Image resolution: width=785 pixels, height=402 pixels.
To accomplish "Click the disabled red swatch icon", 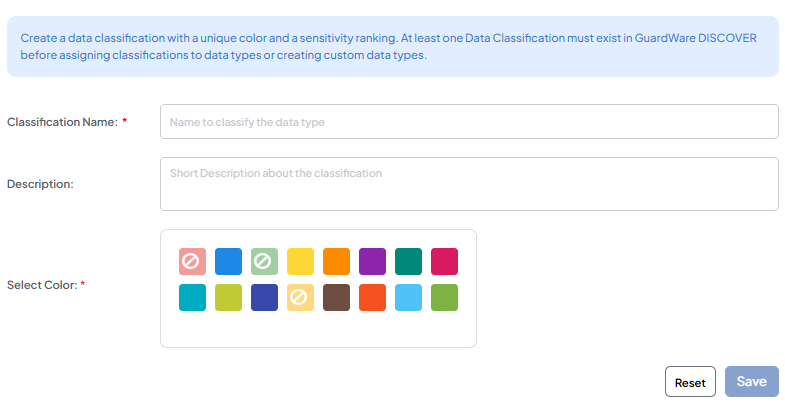I will 192,261.
